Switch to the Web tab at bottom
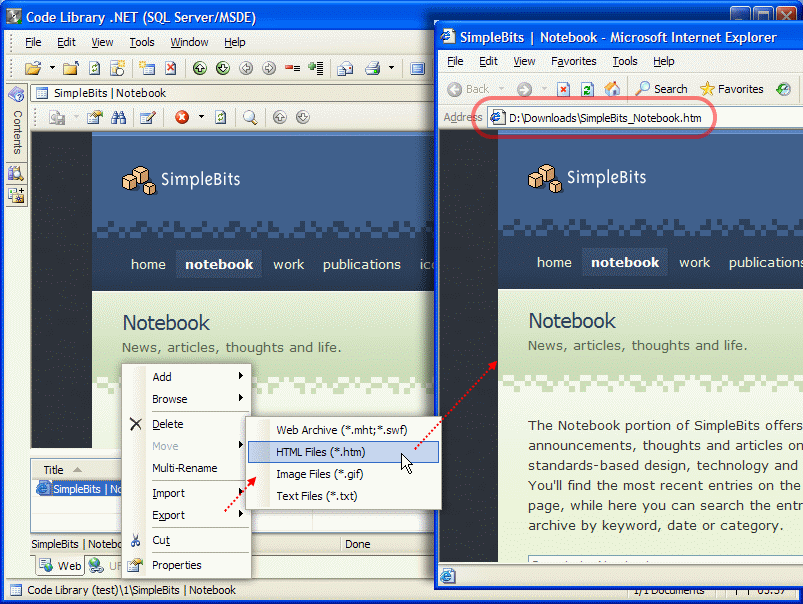The image size is (803, 604). point(60,566)
